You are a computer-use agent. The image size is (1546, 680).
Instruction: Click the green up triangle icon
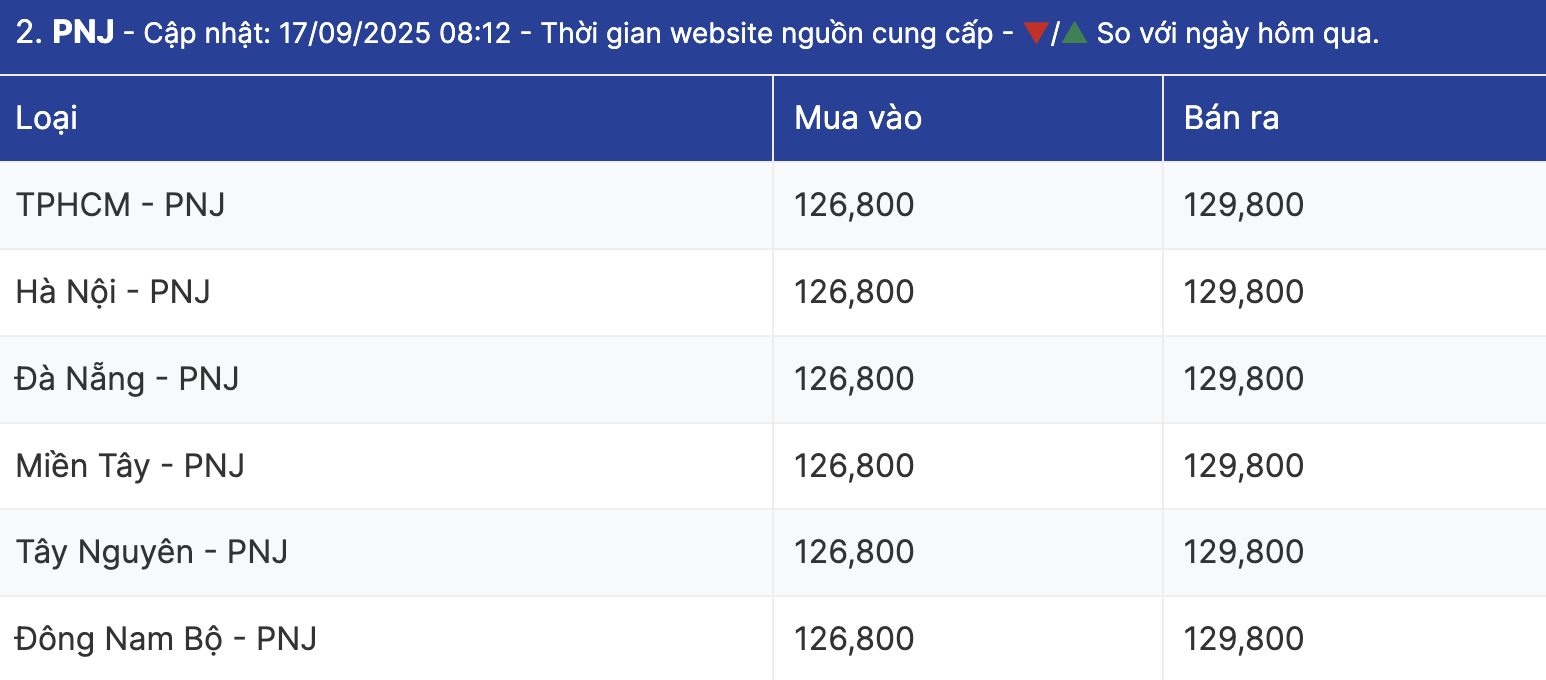point(1074,33)
